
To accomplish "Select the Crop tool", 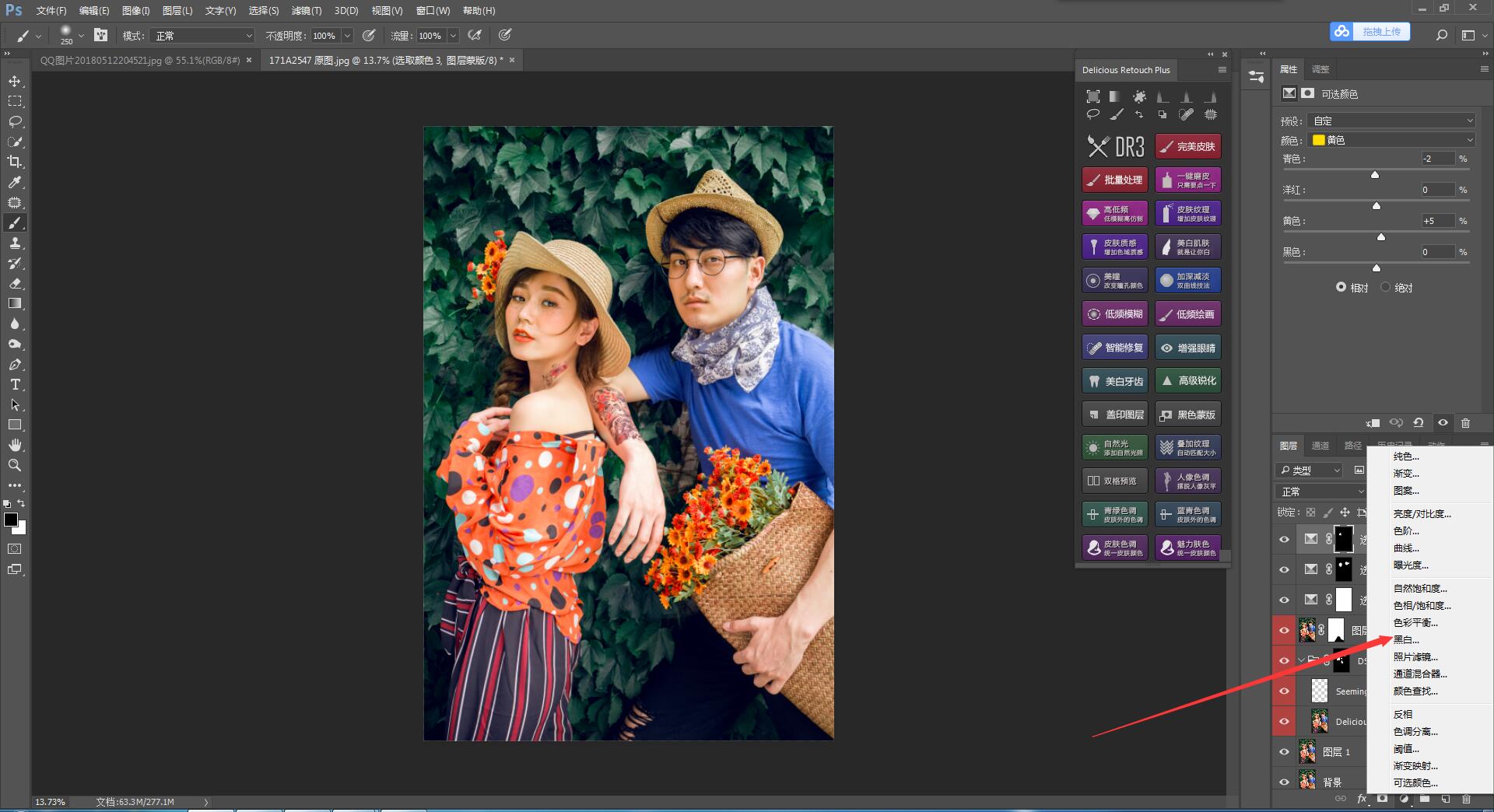I will point(15,162).
